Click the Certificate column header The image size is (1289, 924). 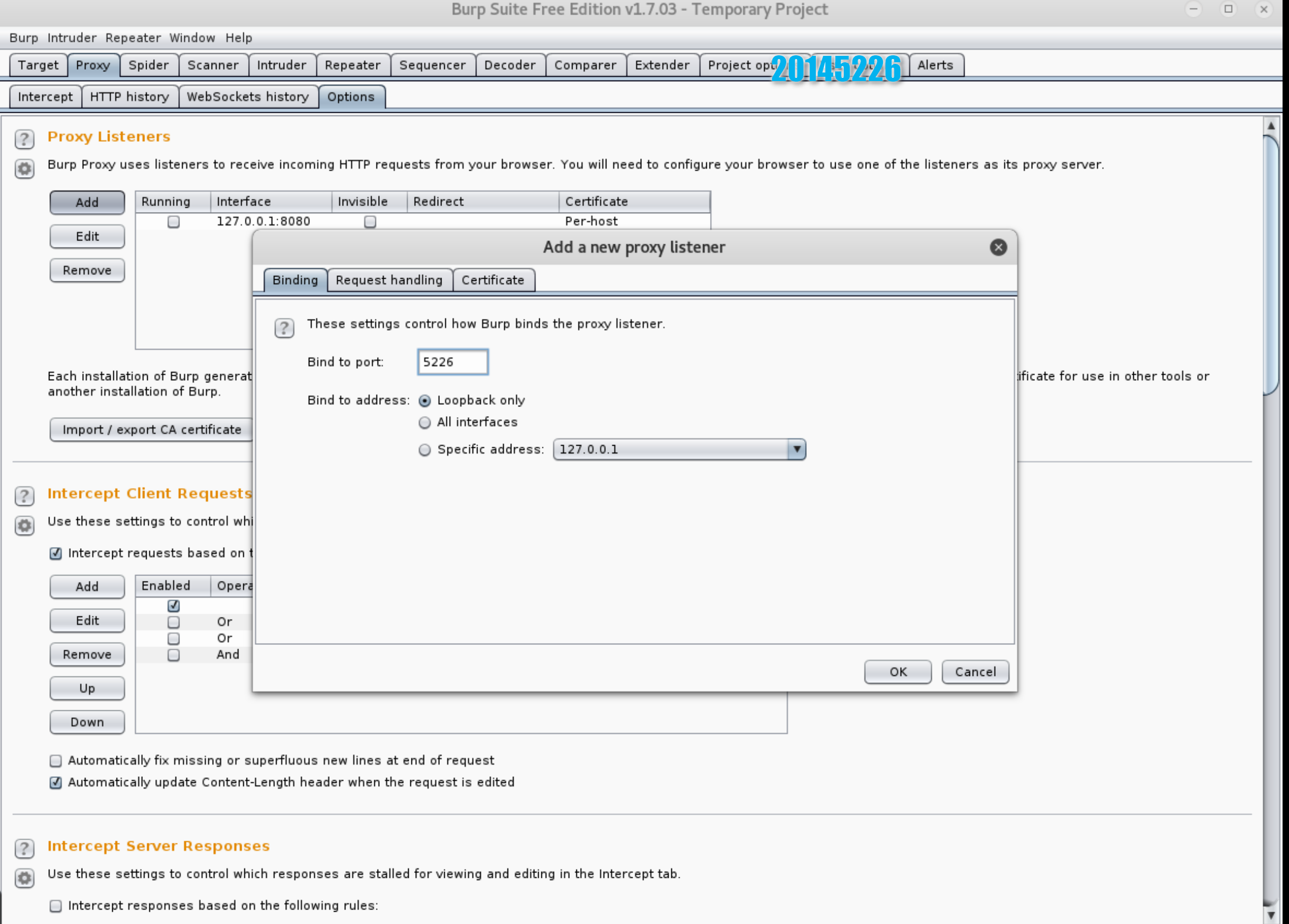(x=634, y=202)
